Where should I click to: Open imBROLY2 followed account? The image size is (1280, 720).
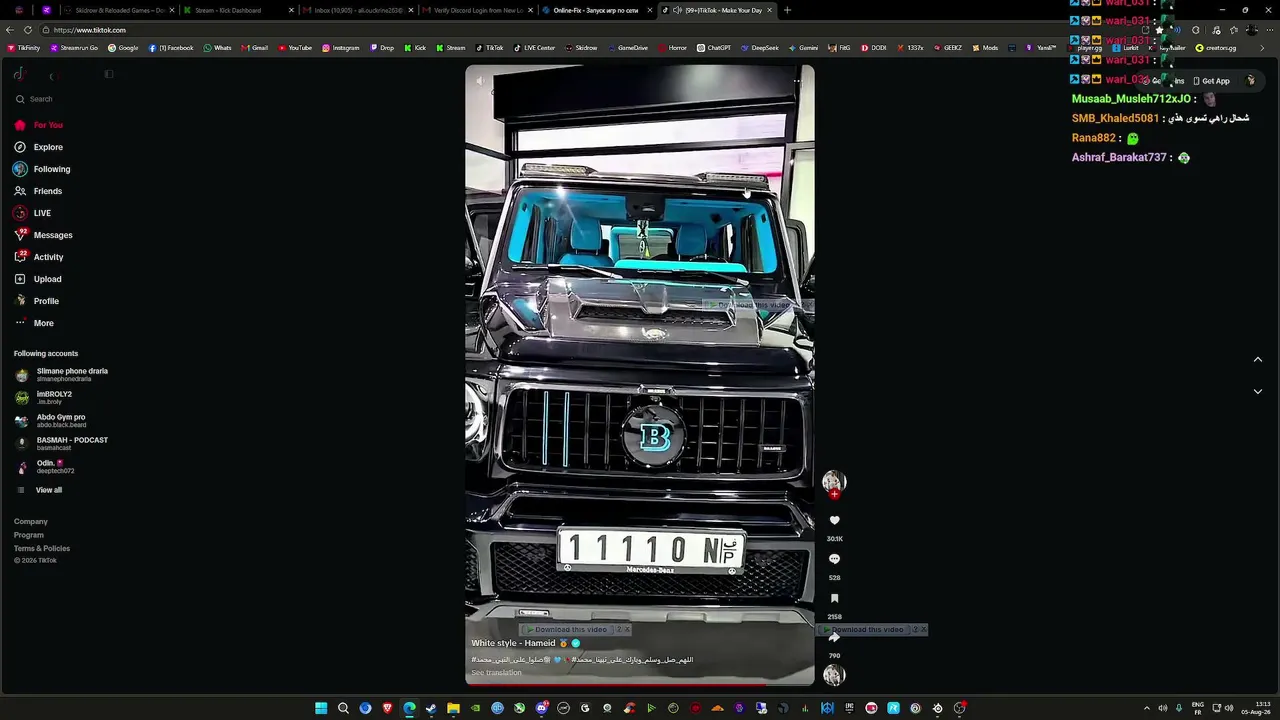coord(43,397)
